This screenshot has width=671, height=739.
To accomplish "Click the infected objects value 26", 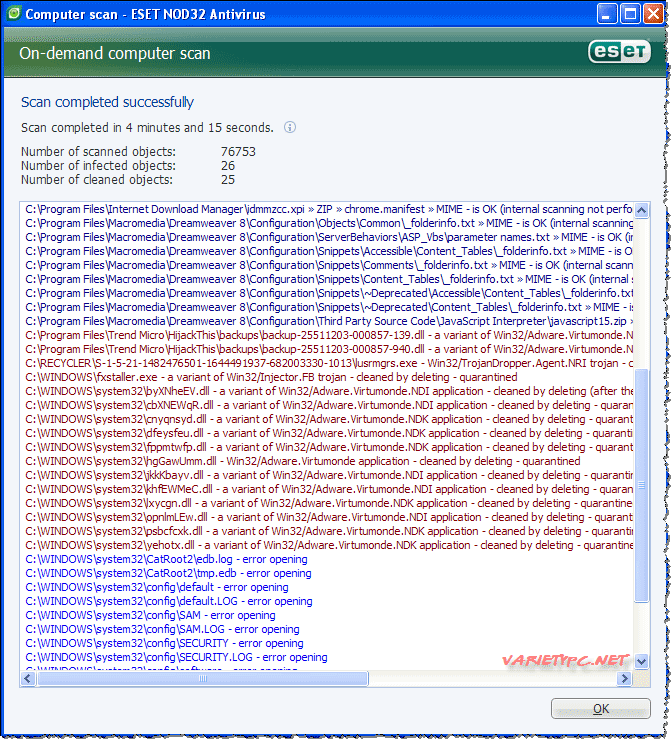I will (x=228, y=166).
